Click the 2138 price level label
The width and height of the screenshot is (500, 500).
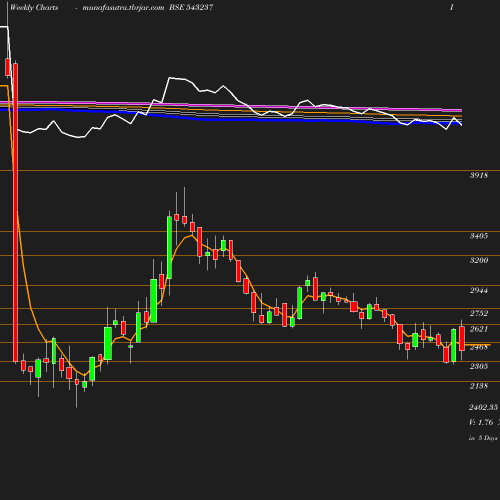pyautogui.click(x=479, y=386)
